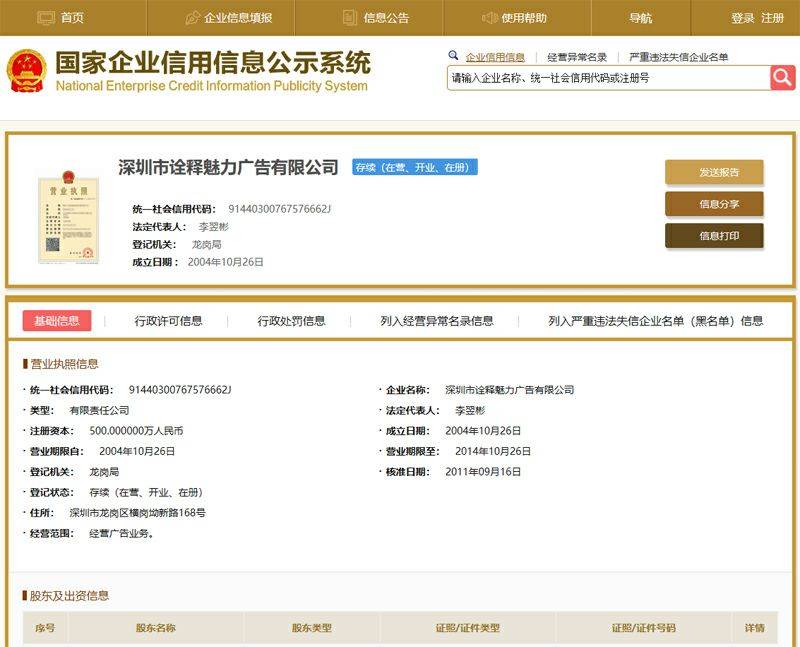
Task: Switch to the 行政许可信息 tab
Action: [x=168, y=321]
